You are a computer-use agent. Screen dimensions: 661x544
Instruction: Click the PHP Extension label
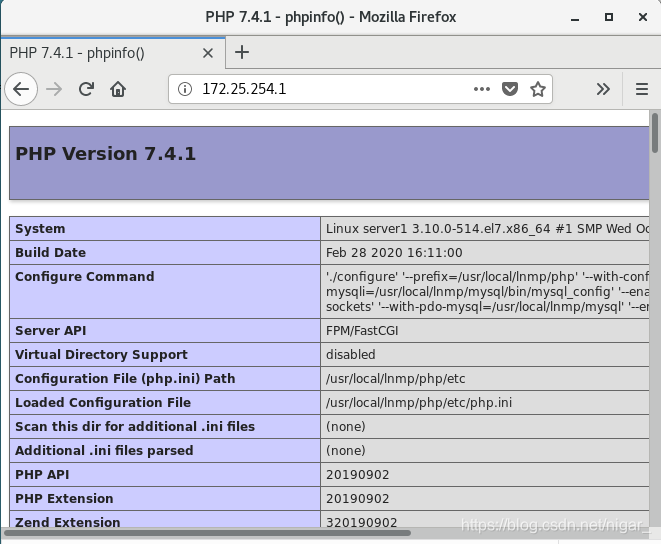pyautogui.click(x=64, y=499)
